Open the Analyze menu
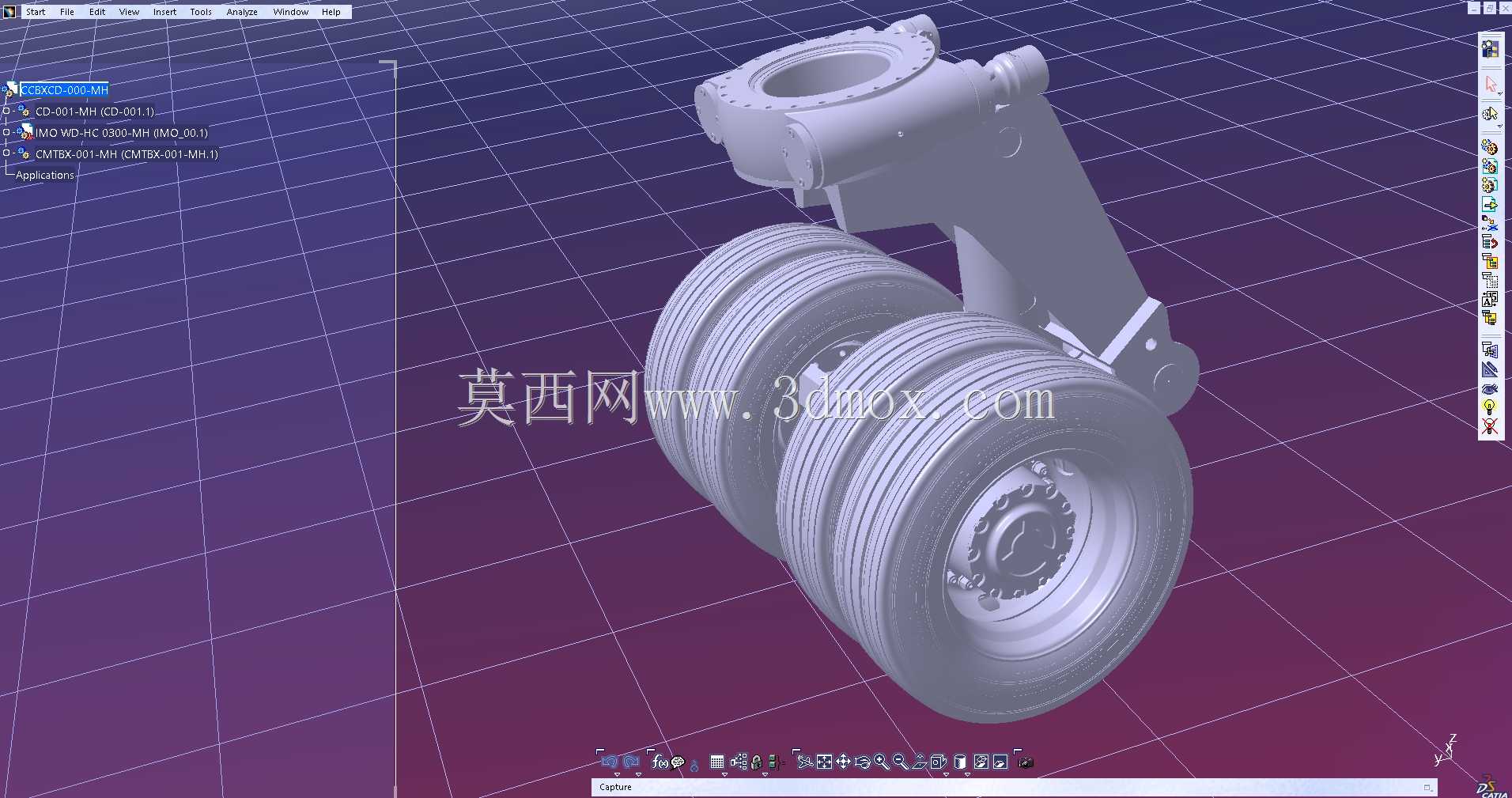Image resolution: width=1512 pixels, height=798 pixels. (242, 12)
